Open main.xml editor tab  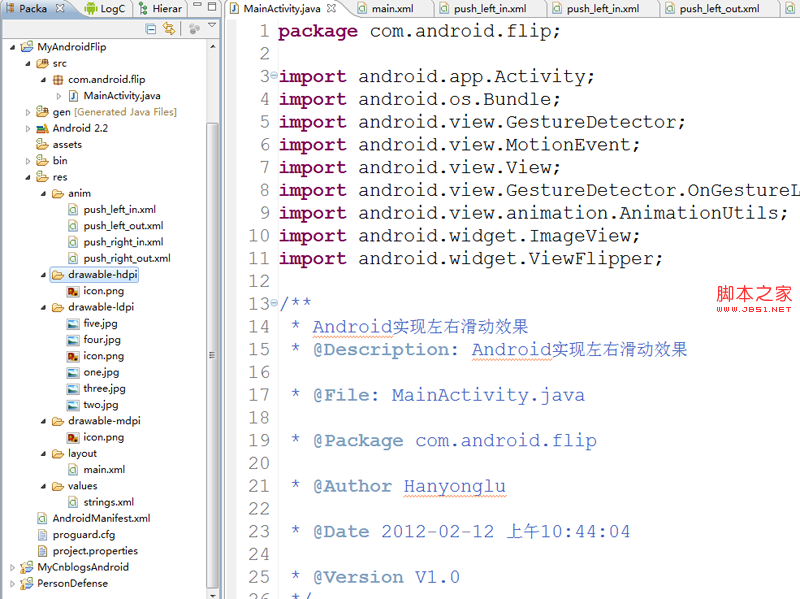point(386,9)
